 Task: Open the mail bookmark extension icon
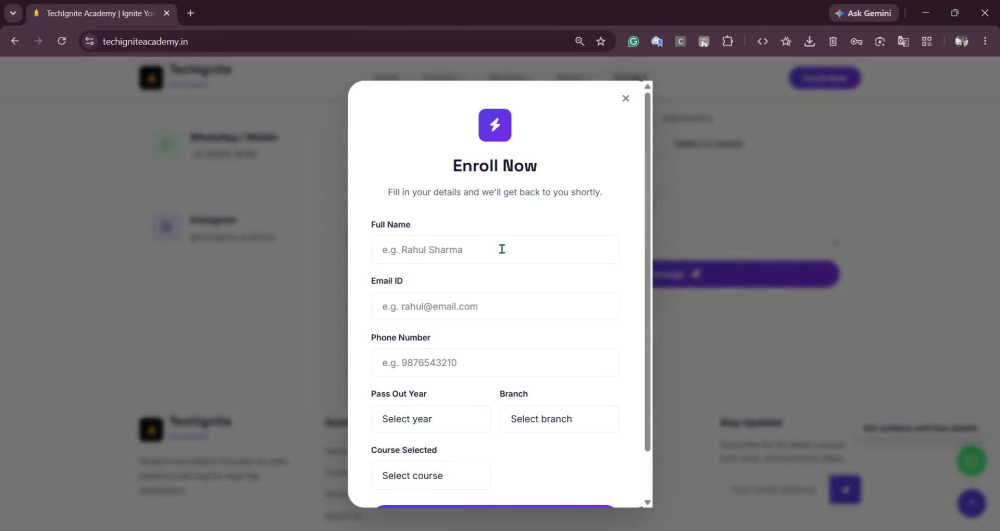point(657,41)
